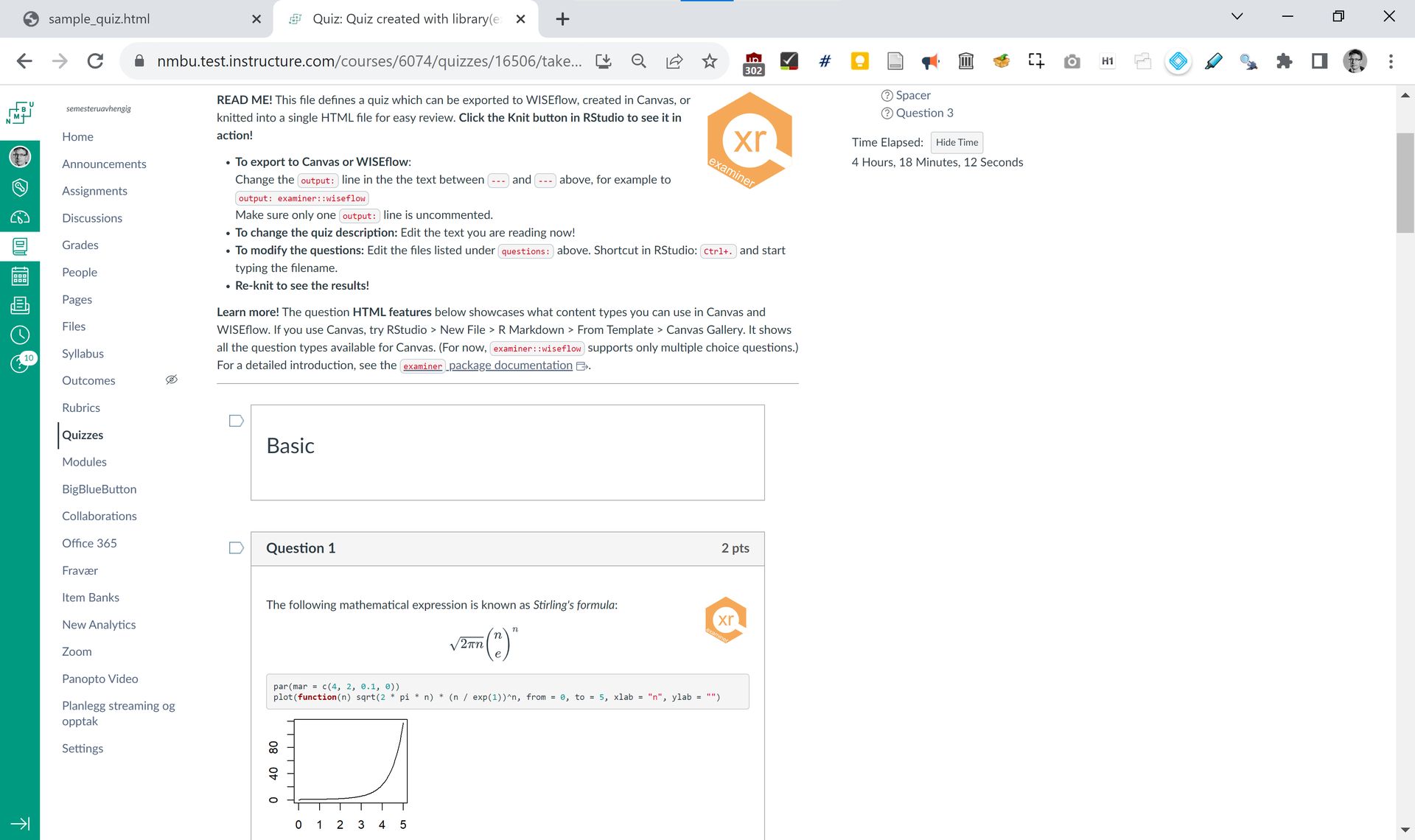The width and height of the screenshot is (1415, 840).
Task: Open the install app icon in address bar
Action: click(x=604, y=61)
